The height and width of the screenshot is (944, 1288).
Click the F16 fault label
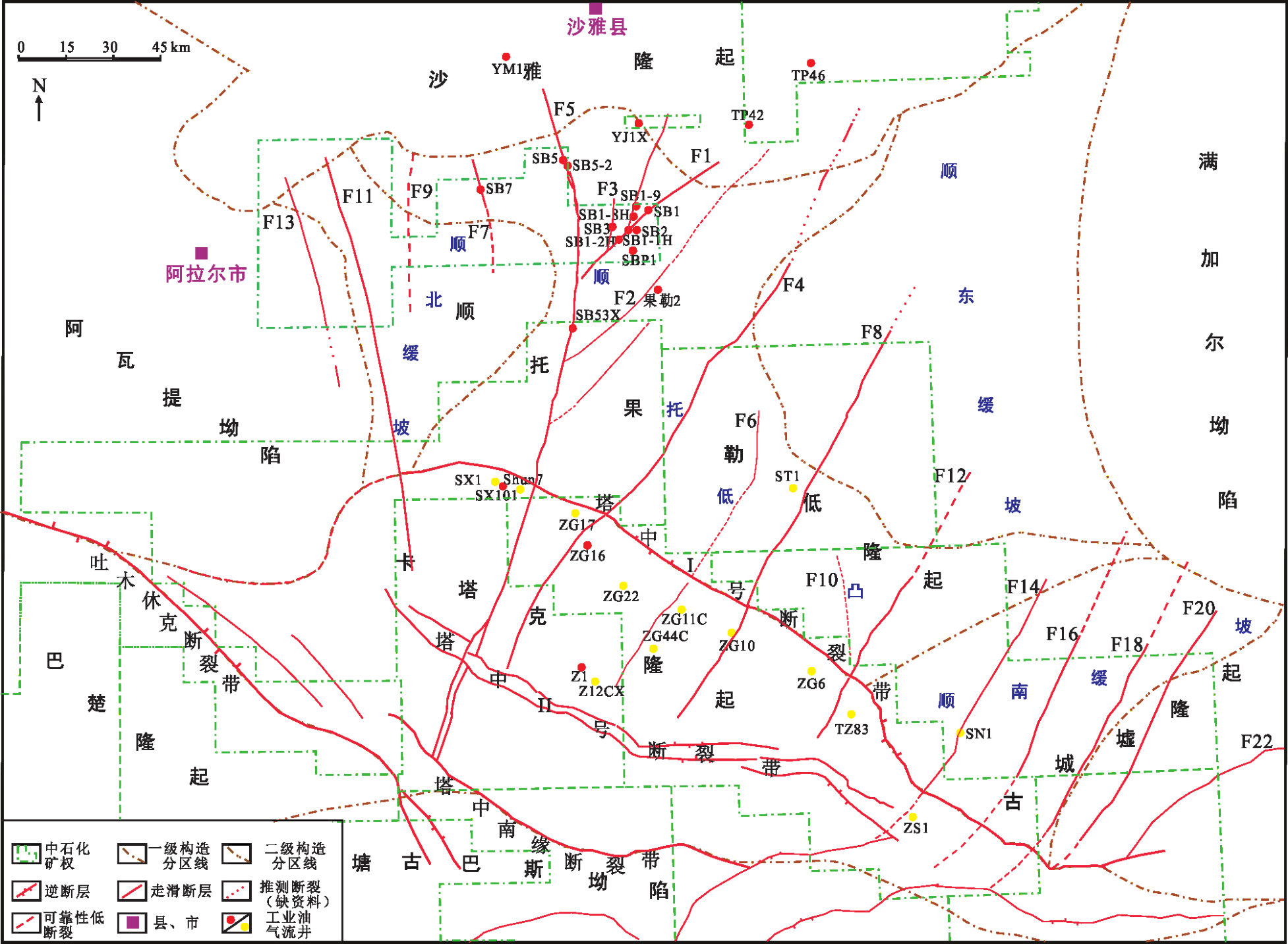point(1062,634)
